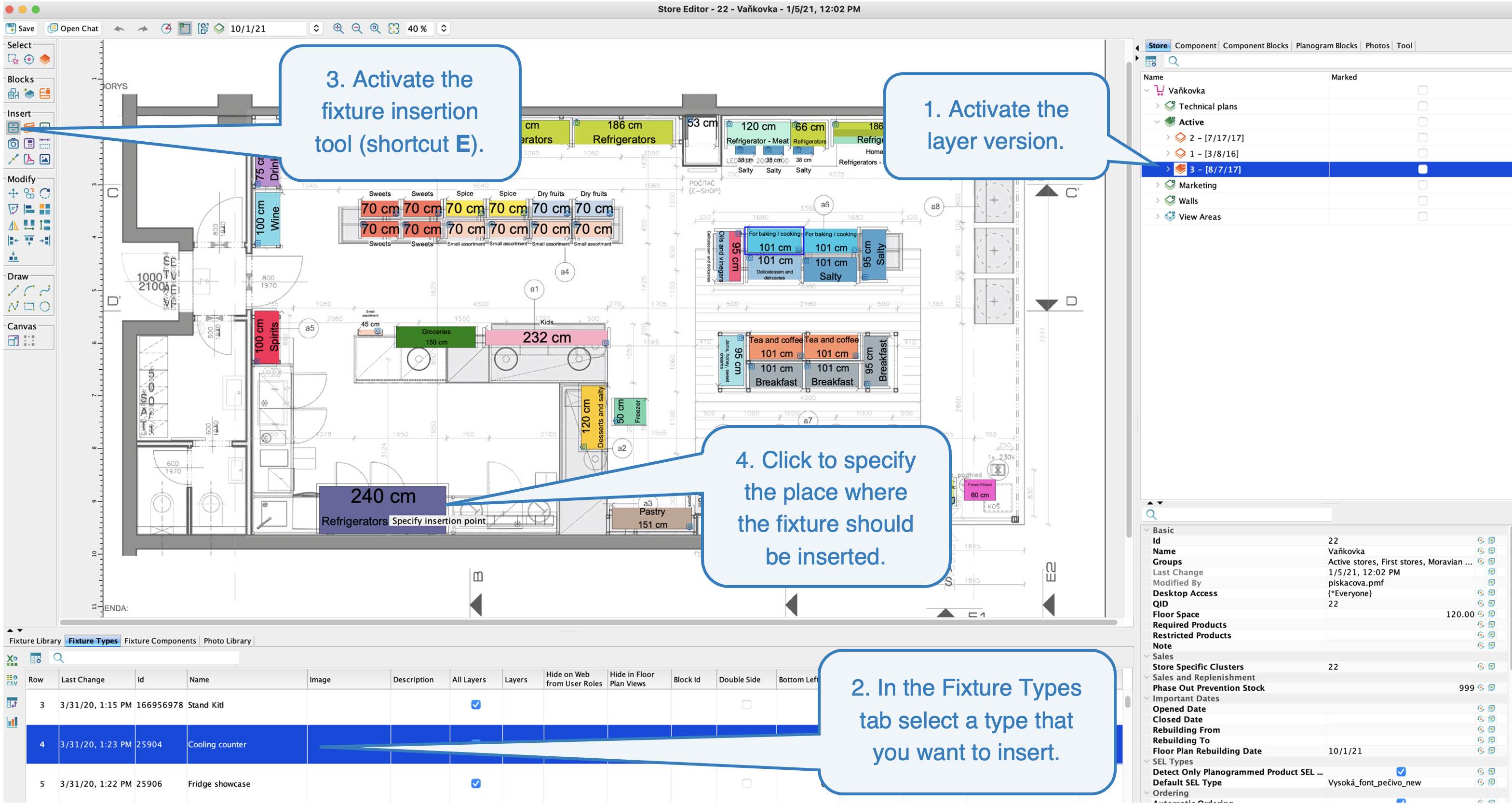The image size is (1512, 805).
Task: Open the Photos tab
Action: tap(1377, 45)
